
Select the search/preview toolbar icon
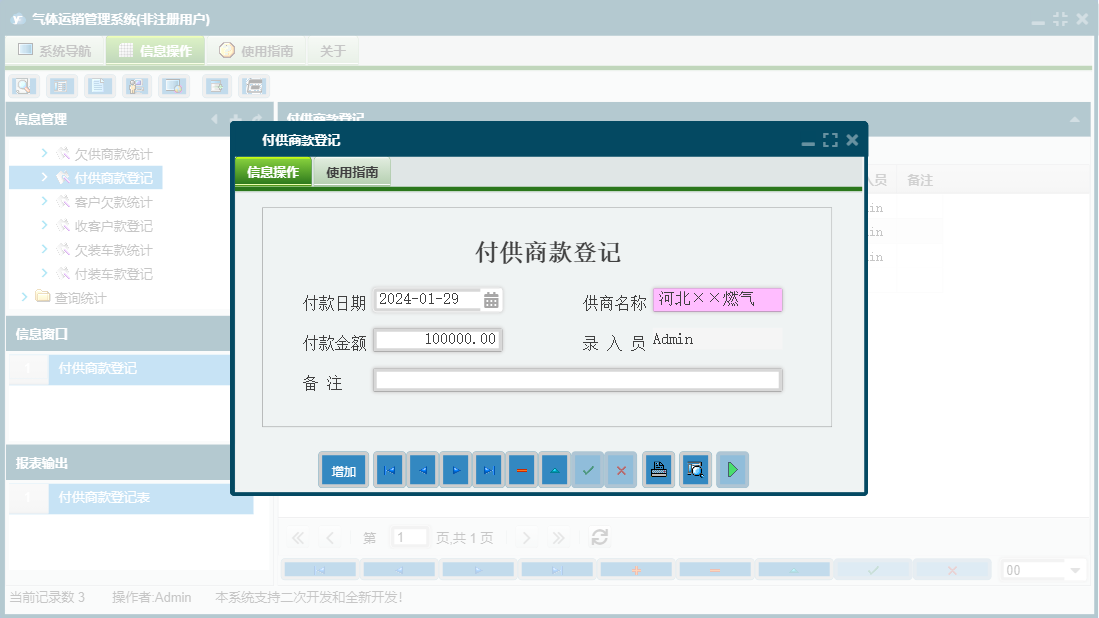click(22, 86)
